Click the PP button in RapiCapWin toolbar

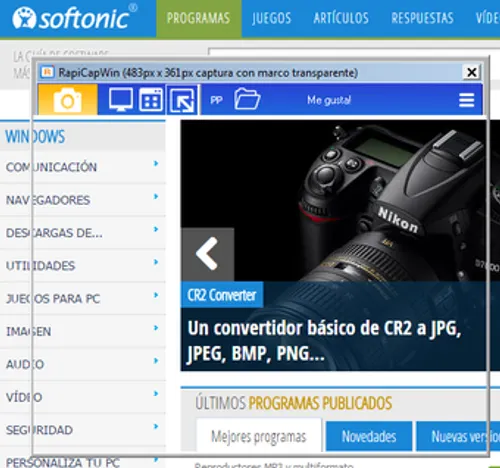click(x=216, y=100)
